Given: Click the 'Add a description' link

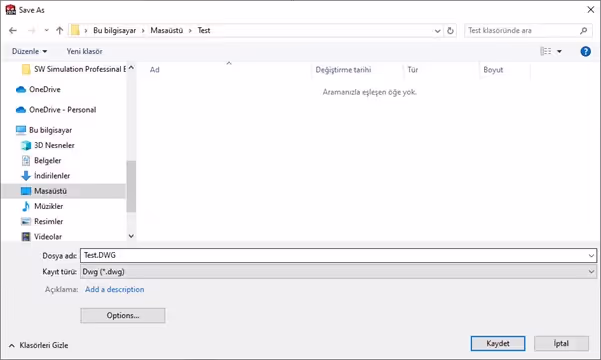Looking at the screenshot, I should (x=115, y=289).
